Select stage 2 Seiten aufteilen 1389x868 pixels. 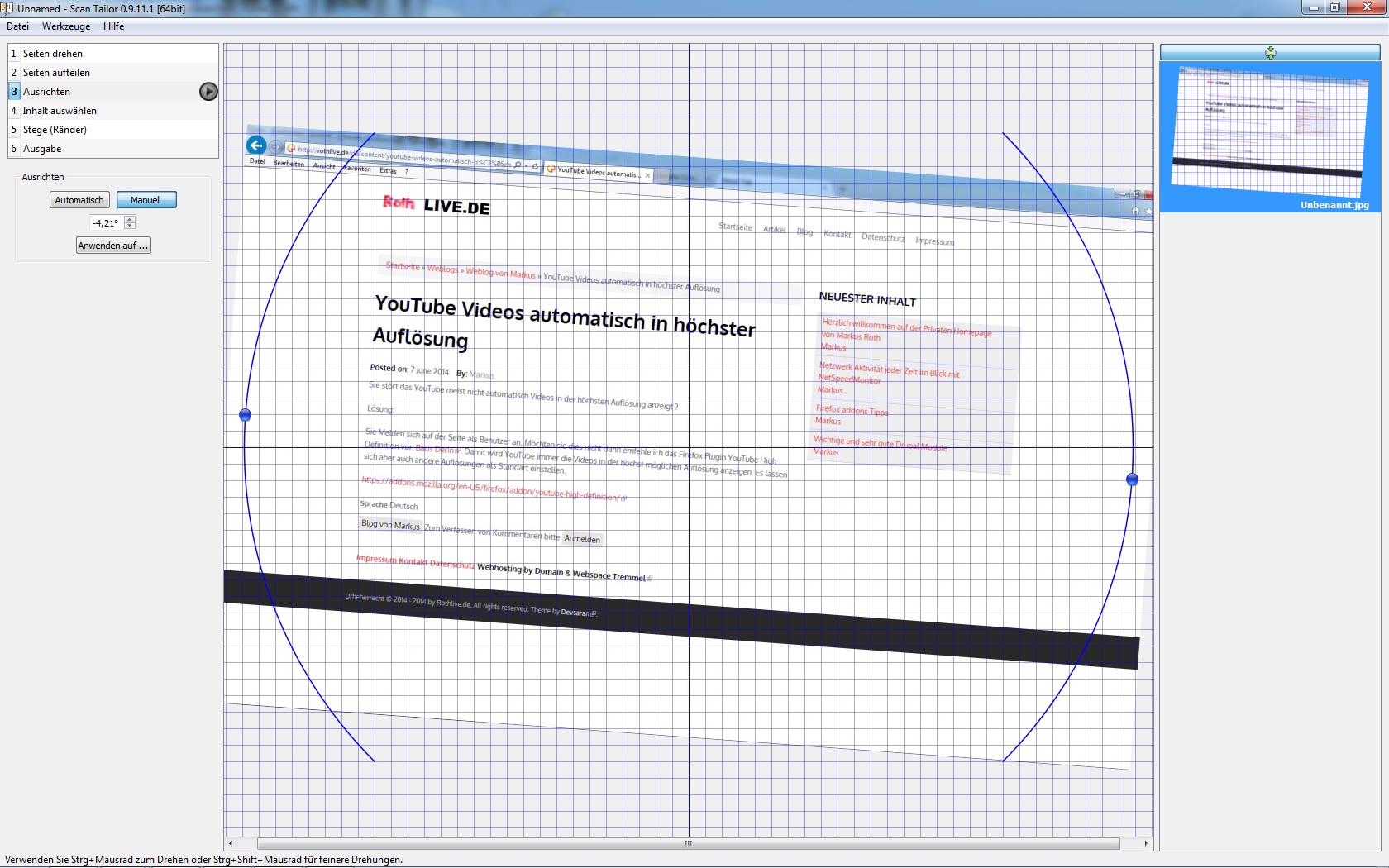[x=113, y=73]
